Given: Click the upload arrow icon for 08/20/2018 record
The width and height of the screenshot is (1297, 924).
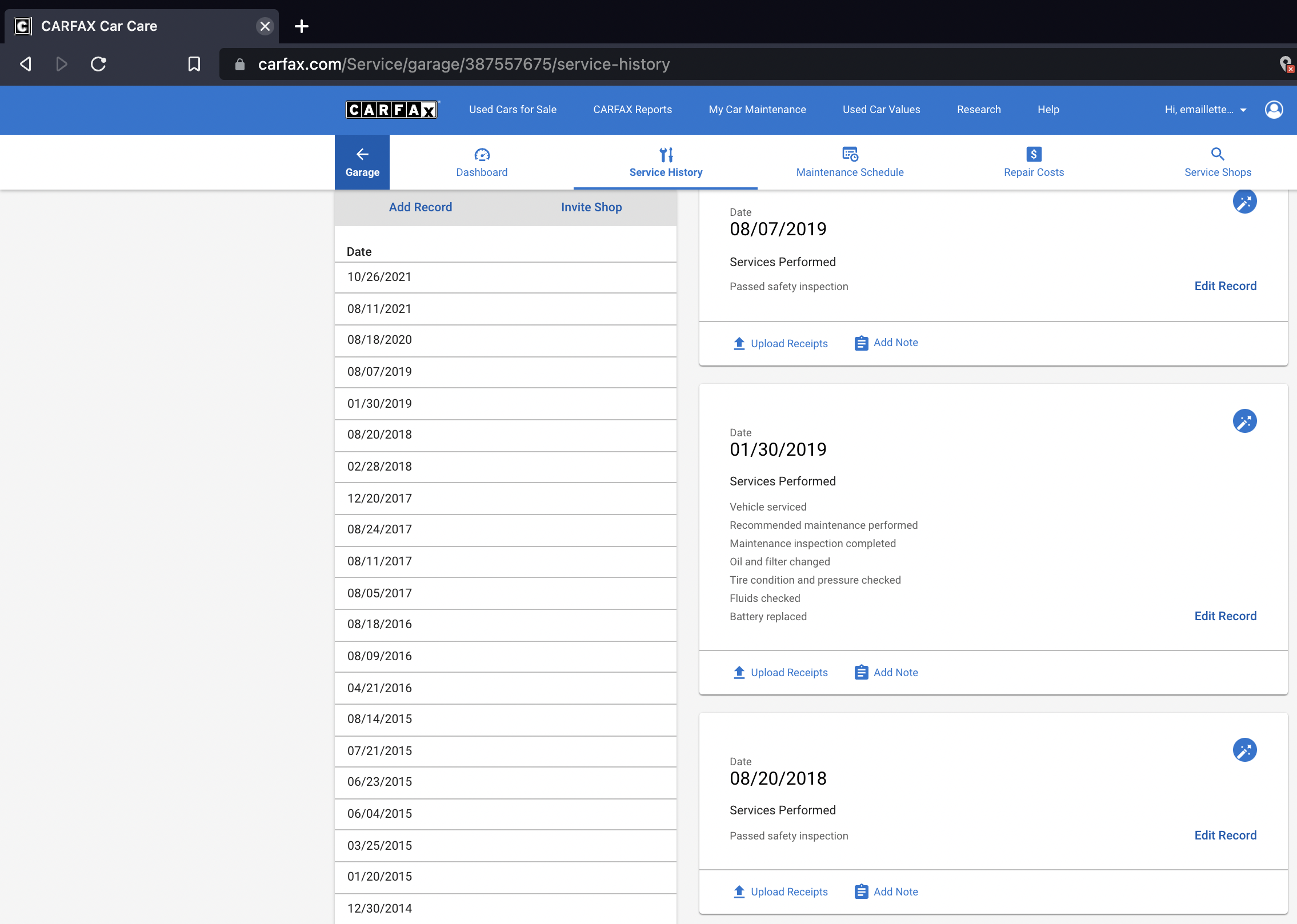Looking at the screenshot, I should [739, 891].
